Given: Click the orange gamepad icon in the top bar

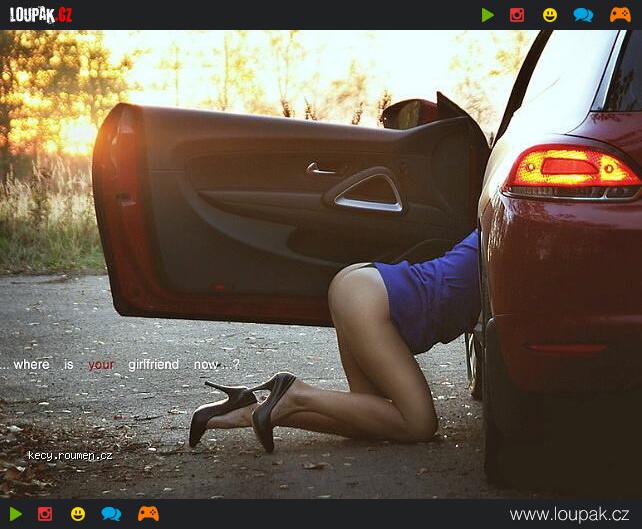Looking at the screenshot, I should point(620,15).
